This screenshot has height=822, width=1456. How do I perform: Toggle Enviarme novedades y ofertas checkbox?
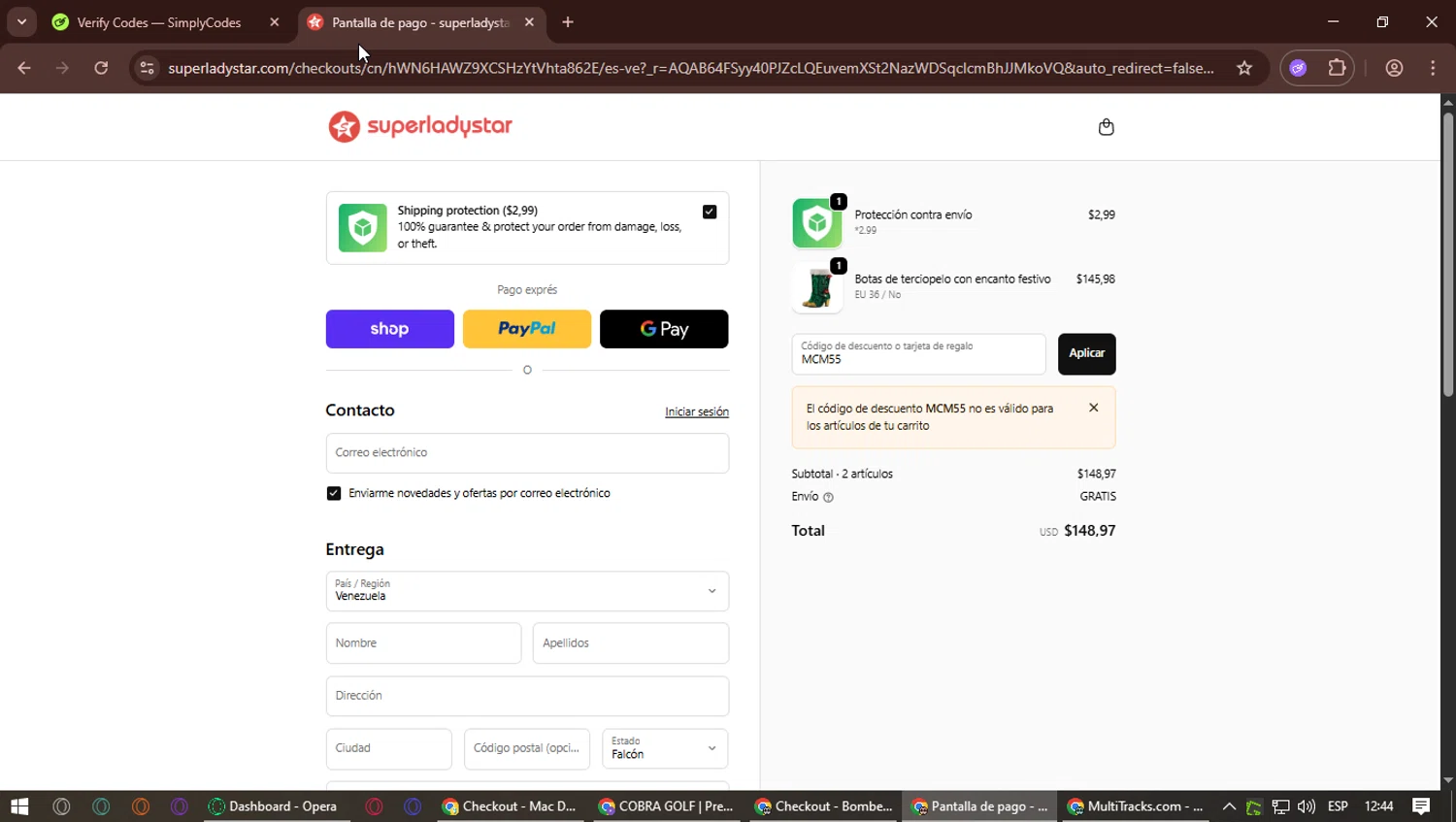coord(334,493)
